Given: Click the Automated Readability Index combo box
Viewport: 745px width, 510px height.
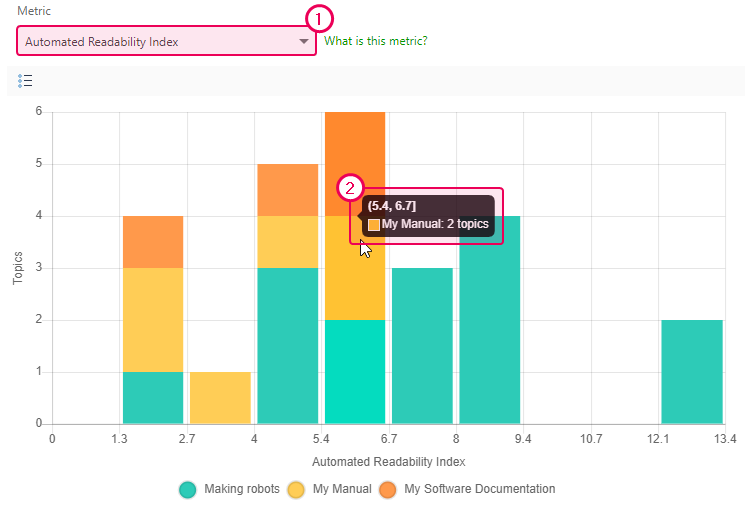Looking at the screenshot, I should click(x=166, y=41).
